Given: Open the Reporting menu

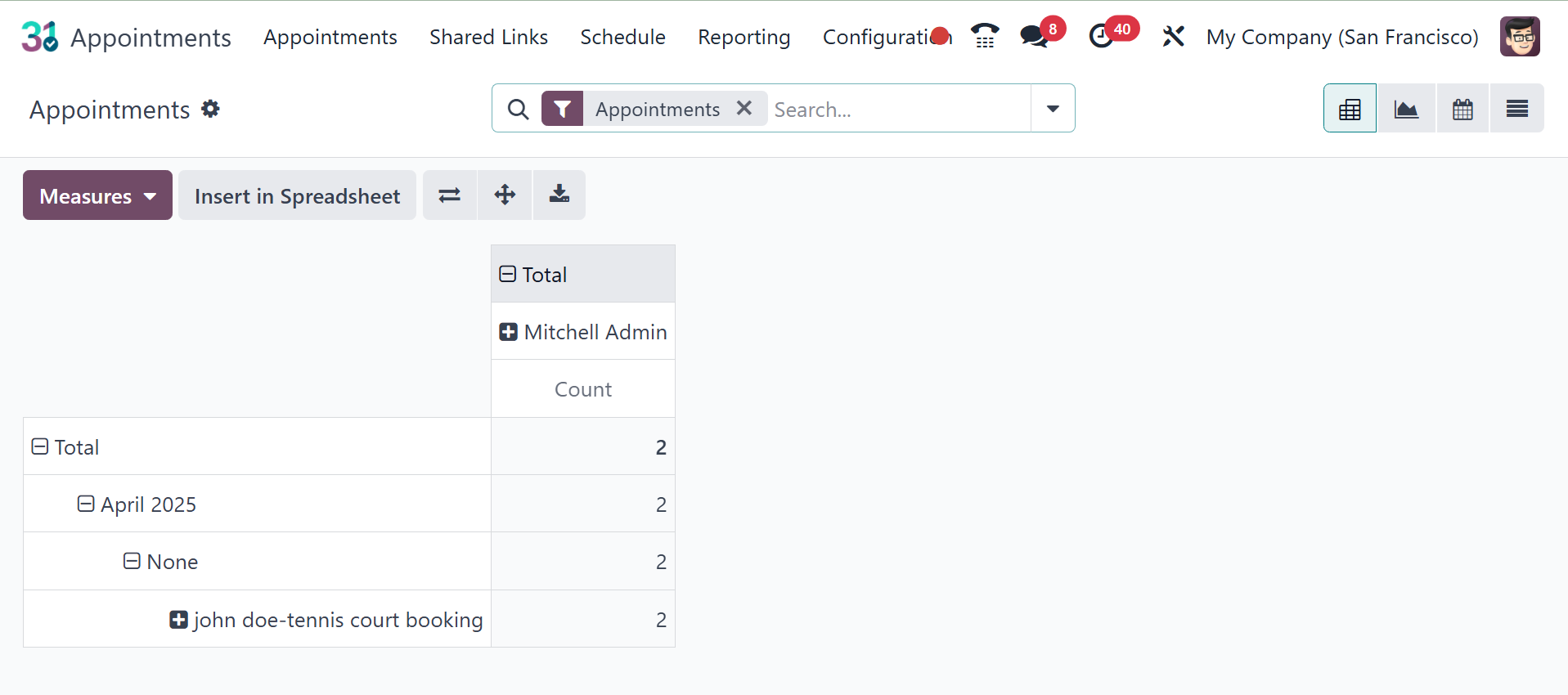Looking at the screenshot, I should [x=744, y=38].
